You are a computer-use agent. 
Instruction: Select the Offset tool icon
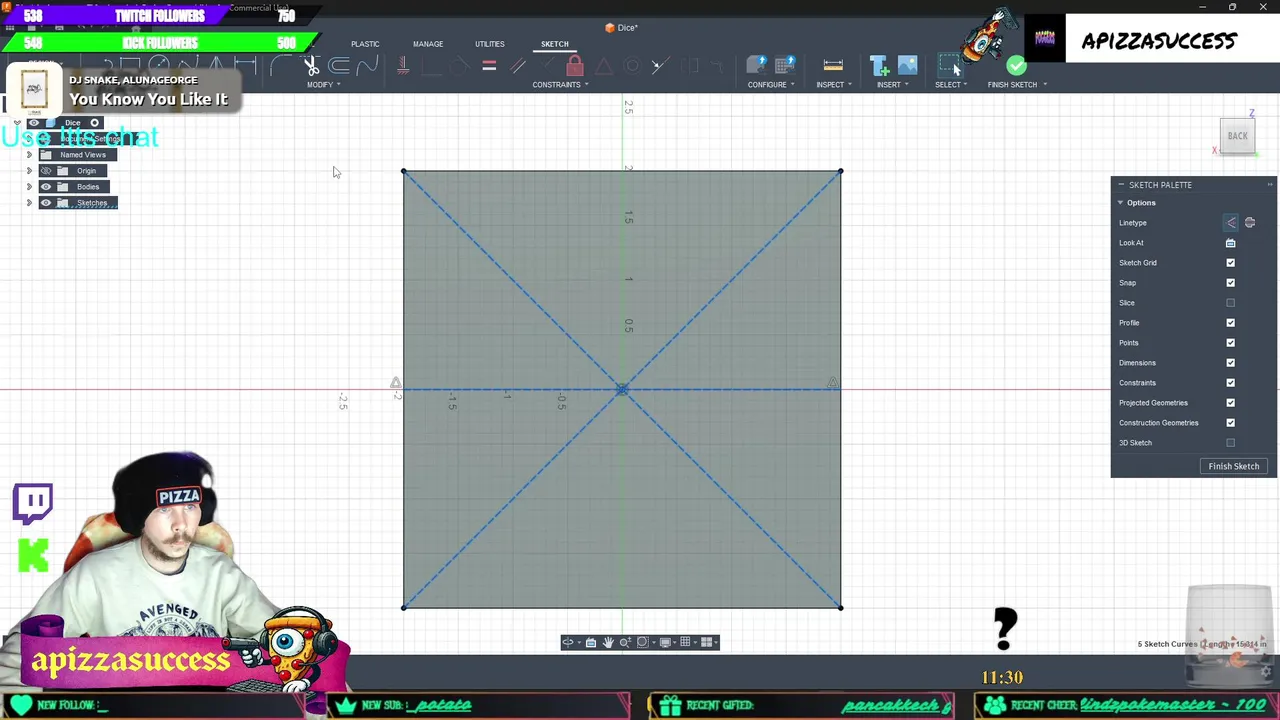pyautogui.click(x=339, y=66)
